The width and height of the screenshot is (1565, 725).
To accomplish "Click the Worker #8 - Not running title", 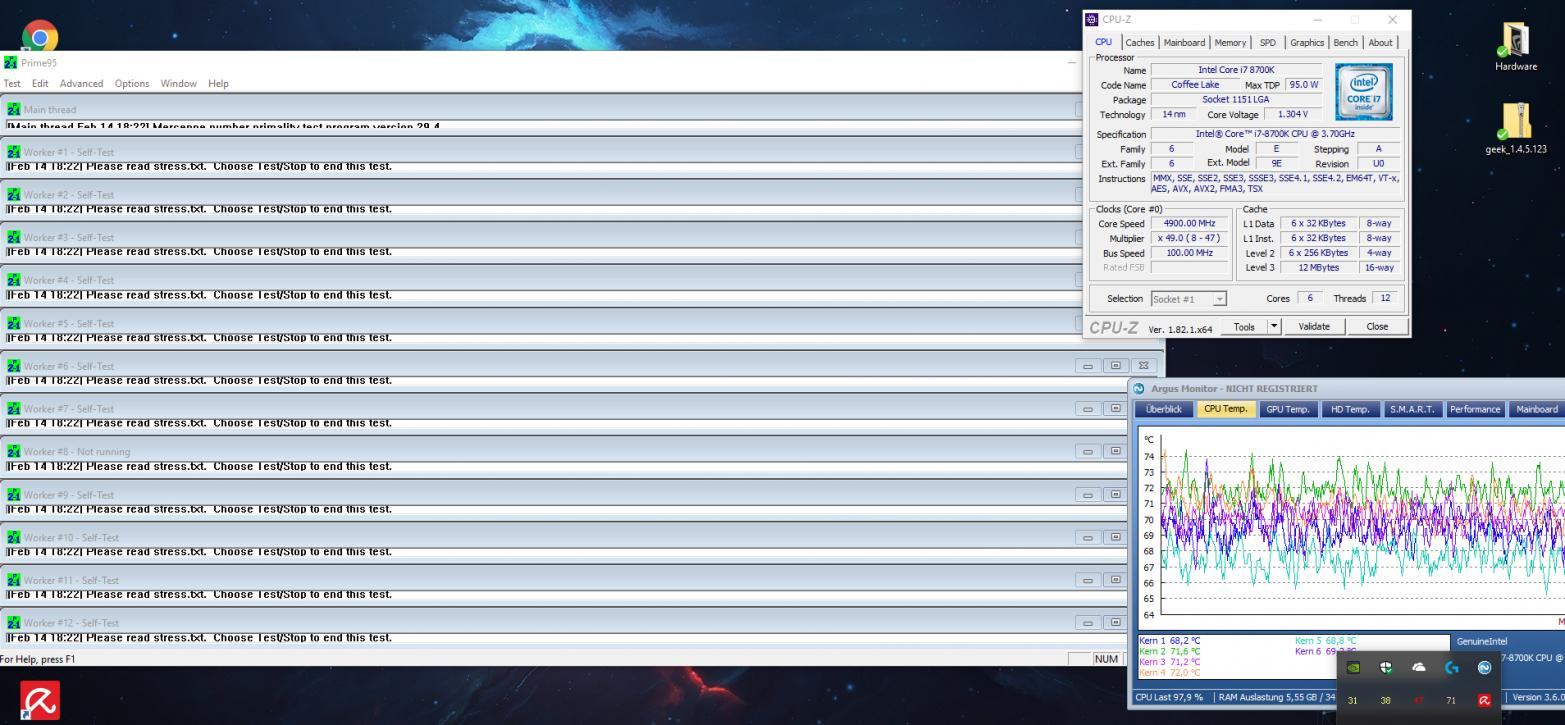I will 77,451.
